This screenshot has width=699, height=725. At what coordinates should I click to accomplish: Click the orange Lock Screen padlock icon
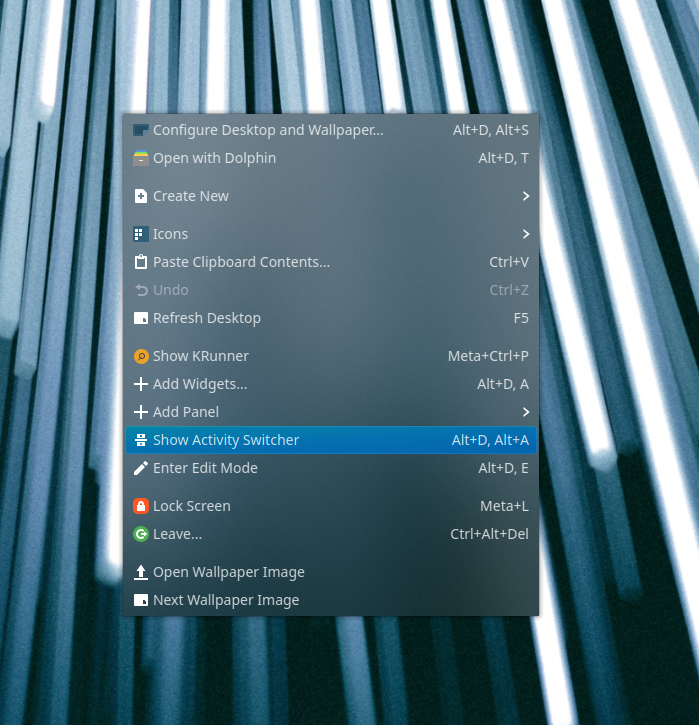(141, 506)
